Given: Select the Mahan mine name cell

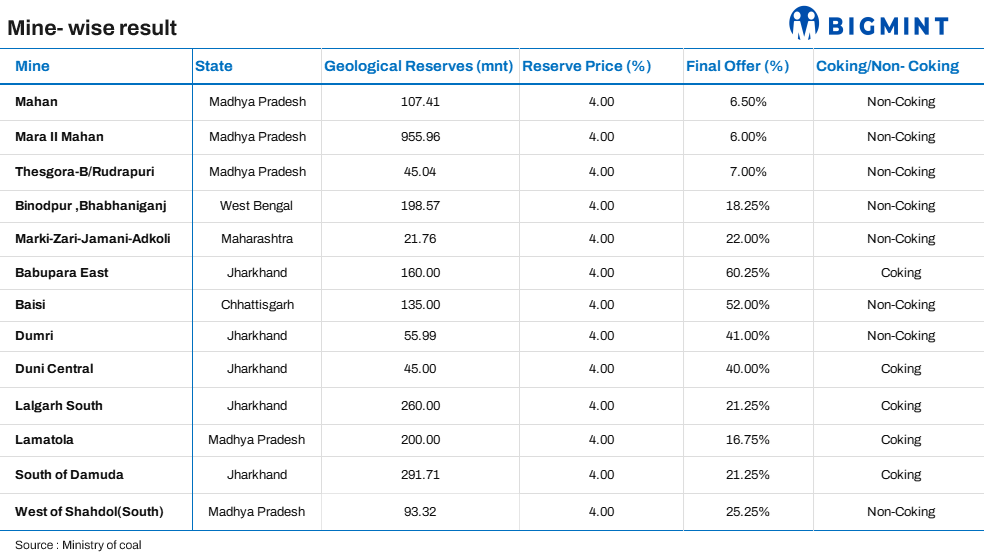Looking at the screenshot, I should click(36, 102).
